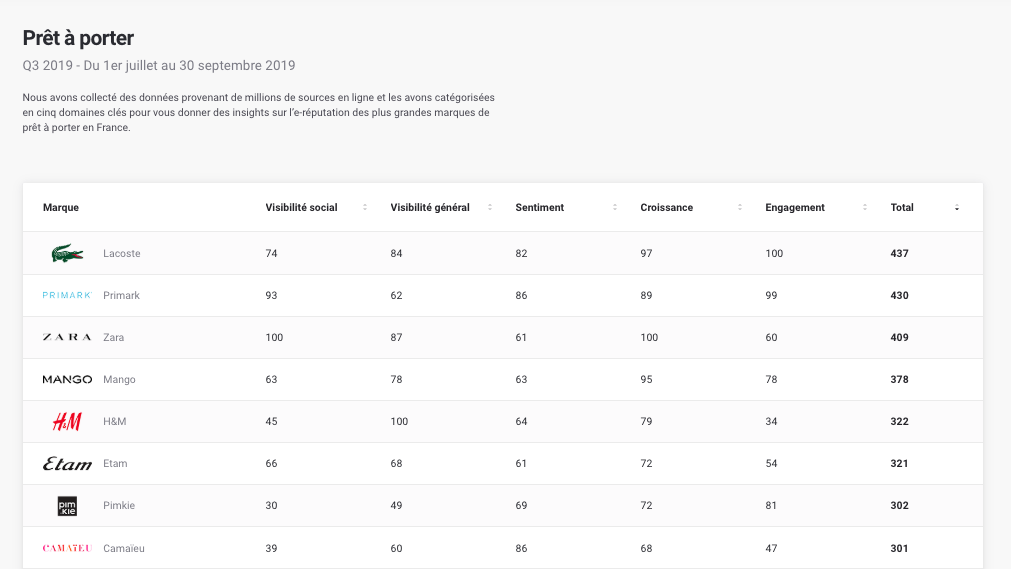The height and width of the screenshot is (569, 1011).
Task: Click sort arrows beside Engagement header
Action: coord(865,208)
